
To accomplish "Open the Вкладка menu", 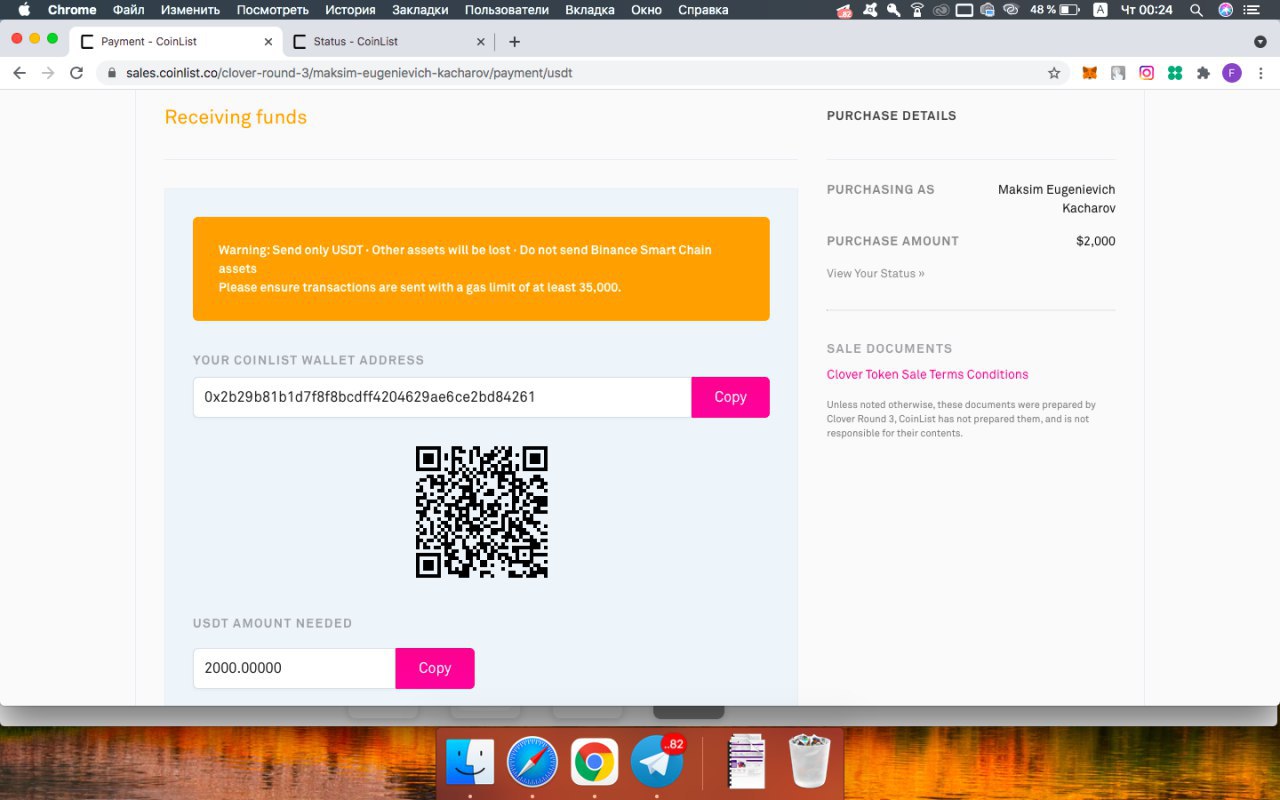I will pos(590,10).
